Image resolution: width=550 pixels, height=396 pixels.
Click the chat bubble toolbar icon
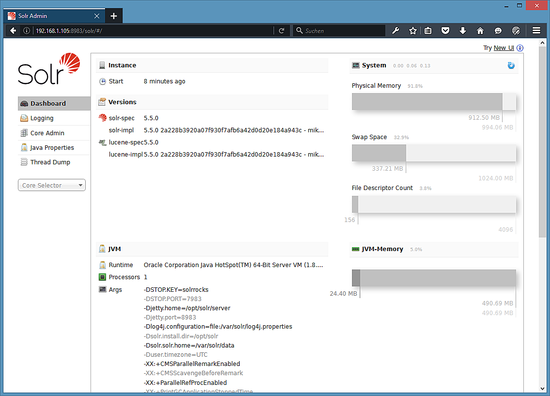[x=498, y=31]
